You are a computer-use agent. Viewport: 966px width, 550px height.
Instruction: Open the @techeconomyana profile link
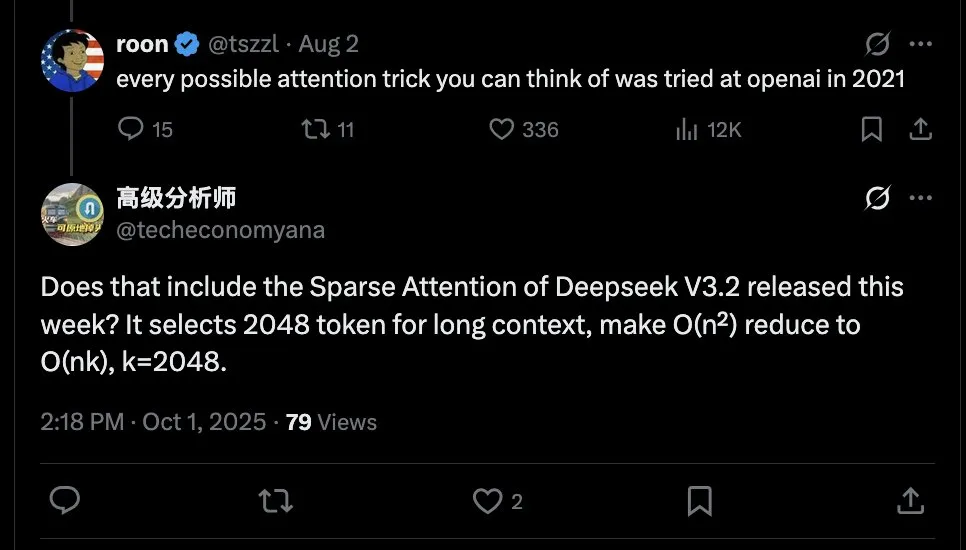point(220,230)
